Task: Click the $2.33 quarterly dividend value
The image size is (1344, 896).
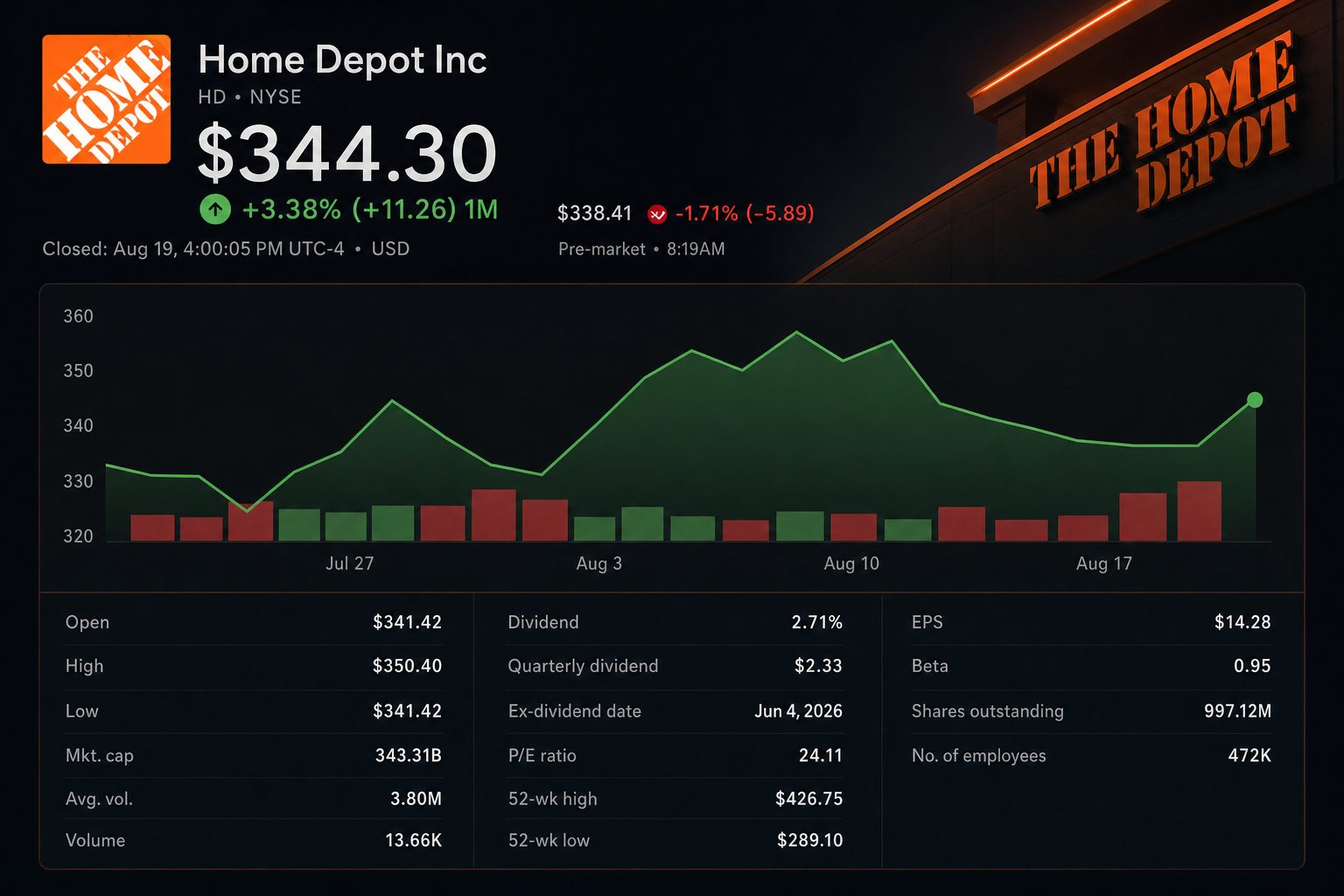Action: coord(818,666)
